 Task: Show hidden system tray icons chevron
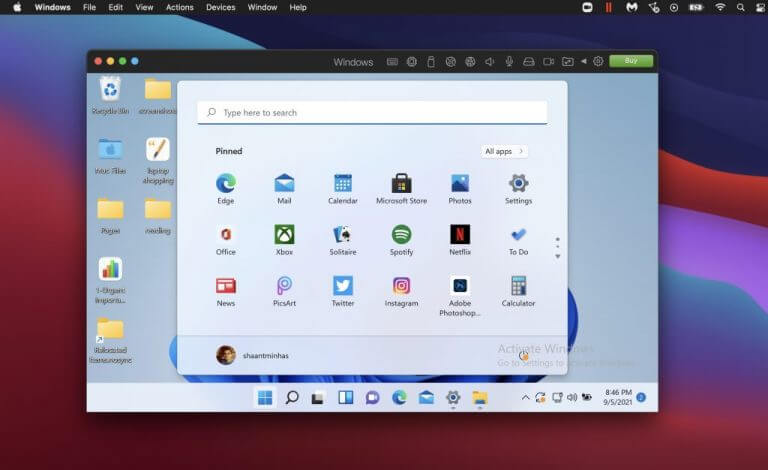[525, 397]
